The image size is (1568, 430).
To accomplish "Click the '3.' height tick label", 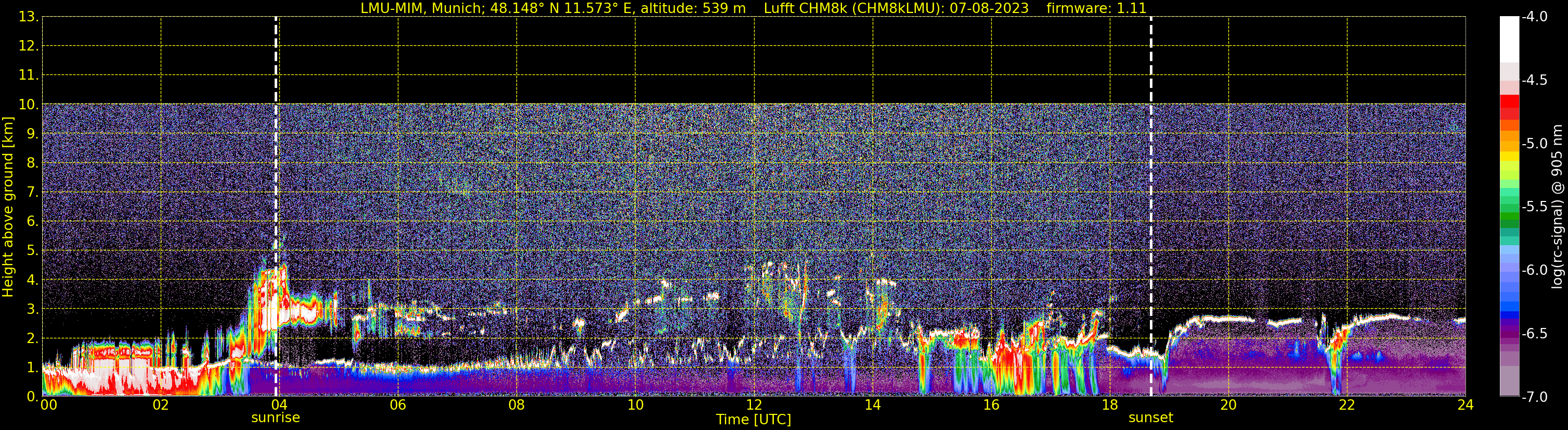I will (x=33, y=309).
